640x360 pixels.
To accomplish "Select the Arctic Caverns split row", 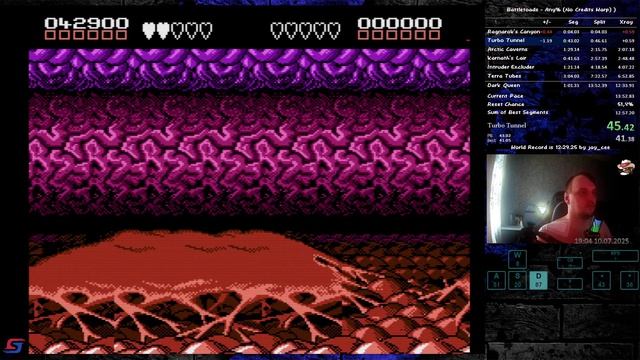I will click(x=561, y=49).
